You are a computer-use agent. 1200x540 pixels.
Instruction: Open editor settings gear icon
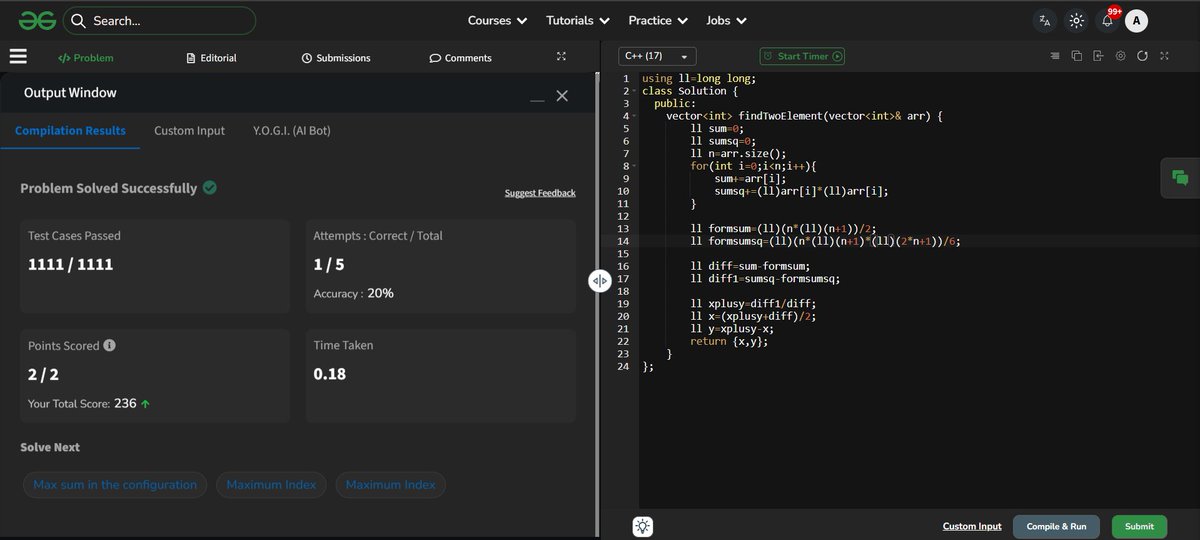(x=1120, y=56)
